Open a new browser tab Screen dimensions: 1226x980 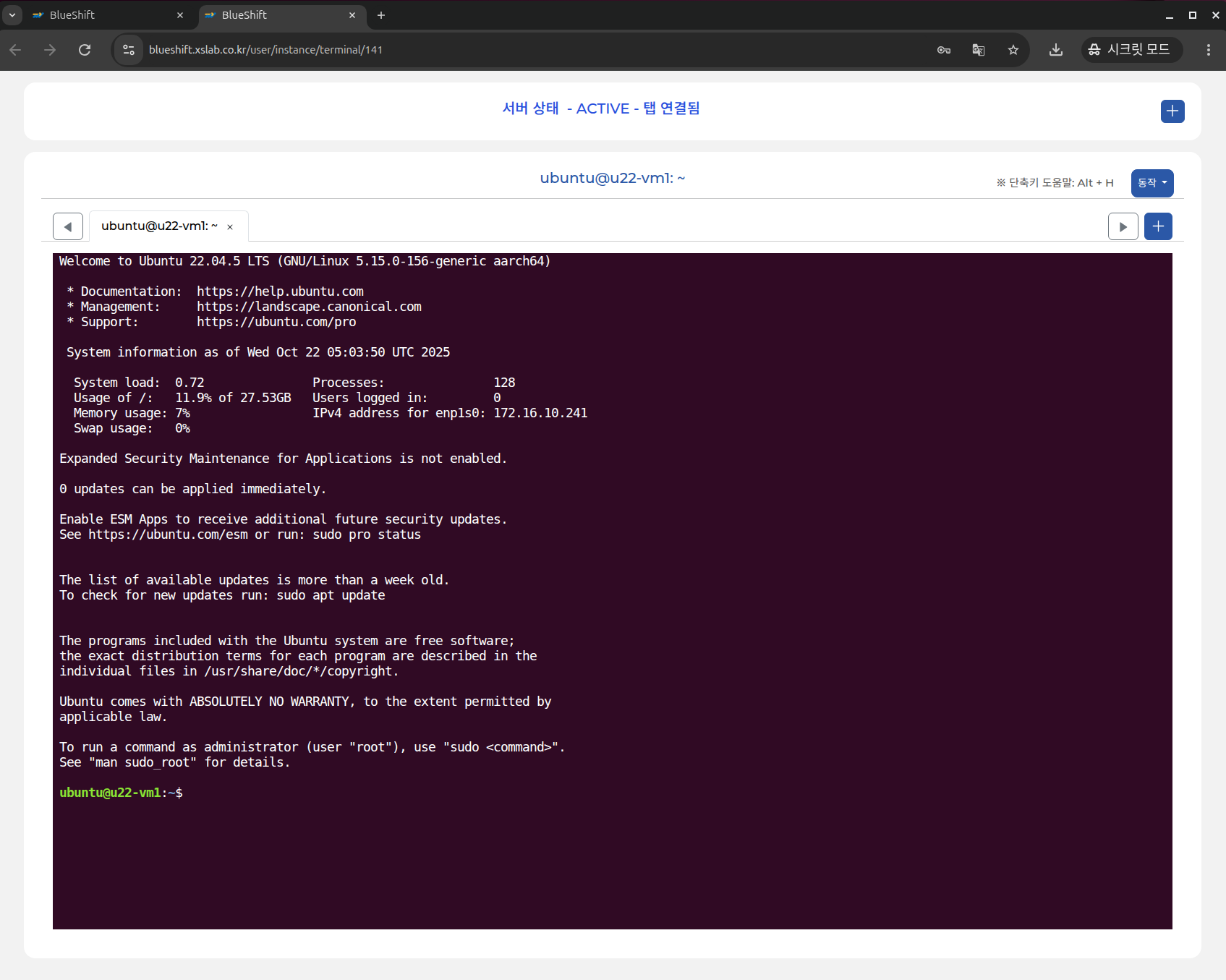coord(381,15)
